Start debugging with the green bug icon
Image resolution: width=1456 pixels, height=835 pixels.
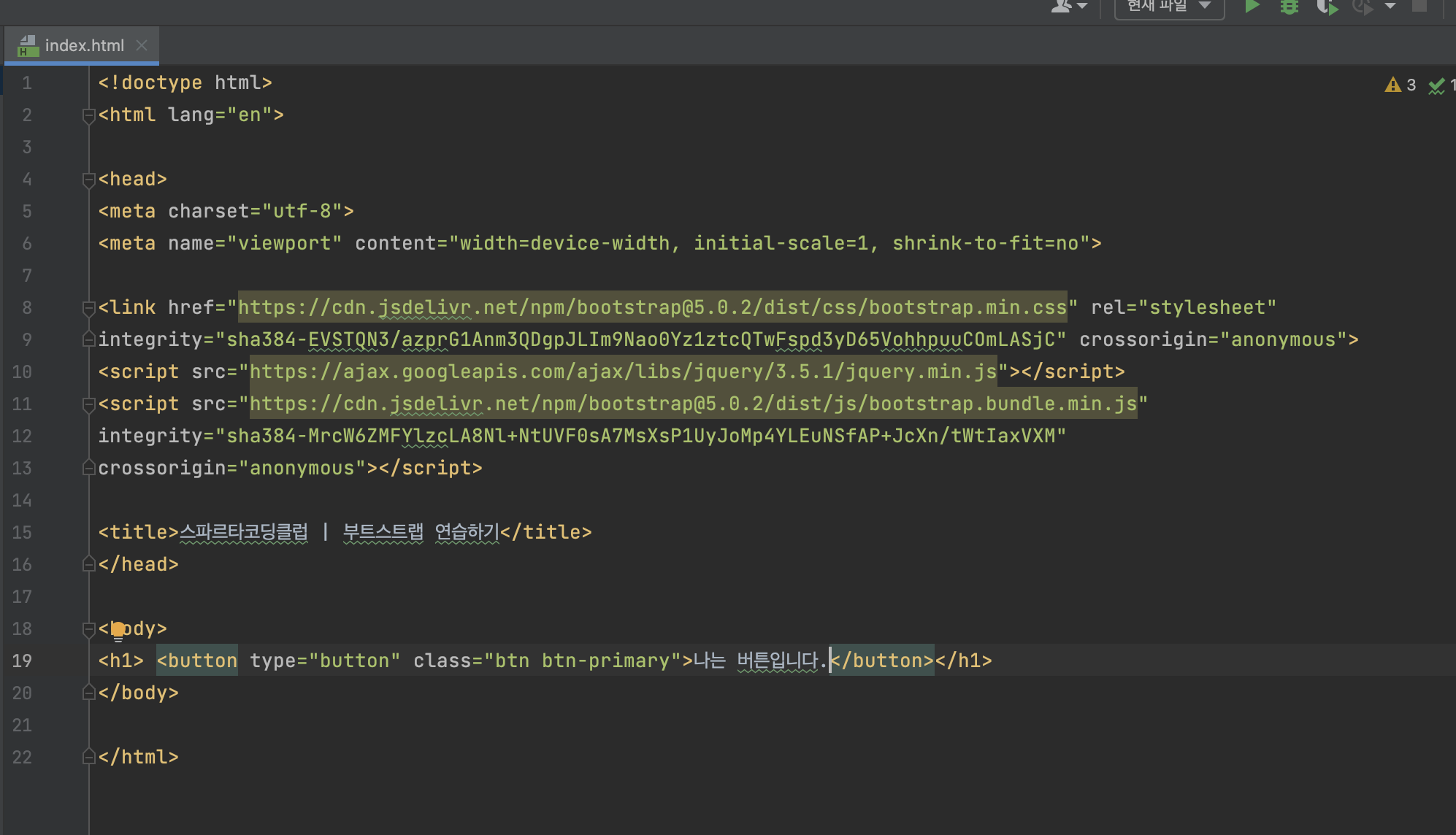click(1290, 7)
